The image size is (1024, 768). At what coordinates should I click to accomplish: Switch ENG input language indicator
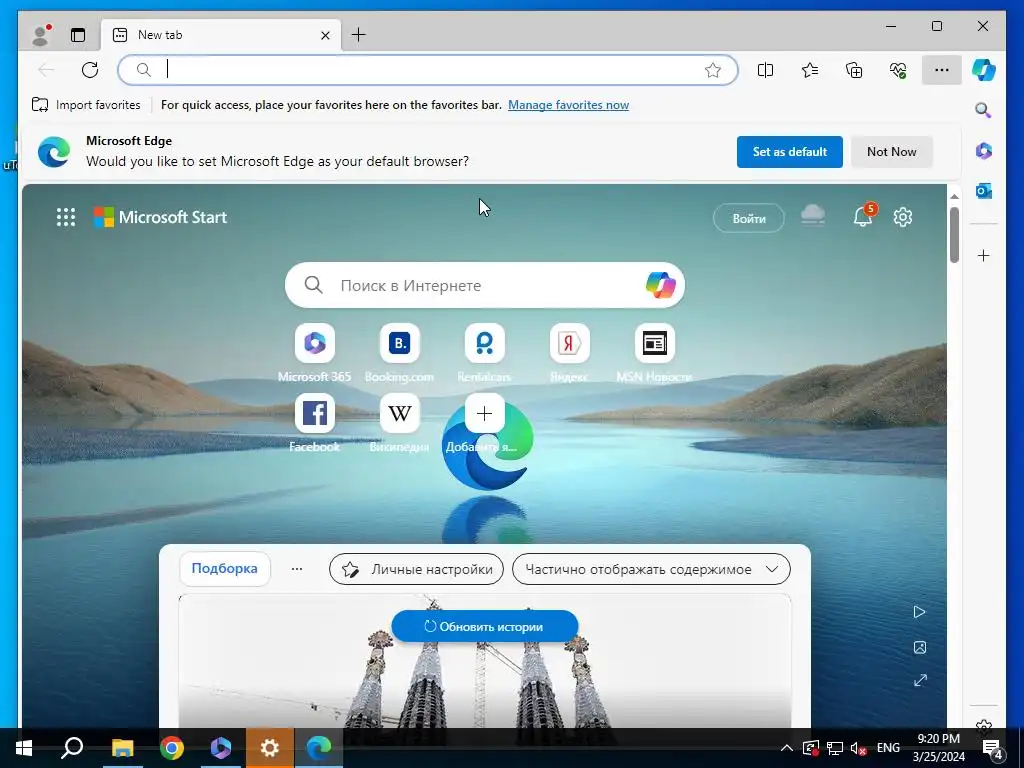point(888,748)
